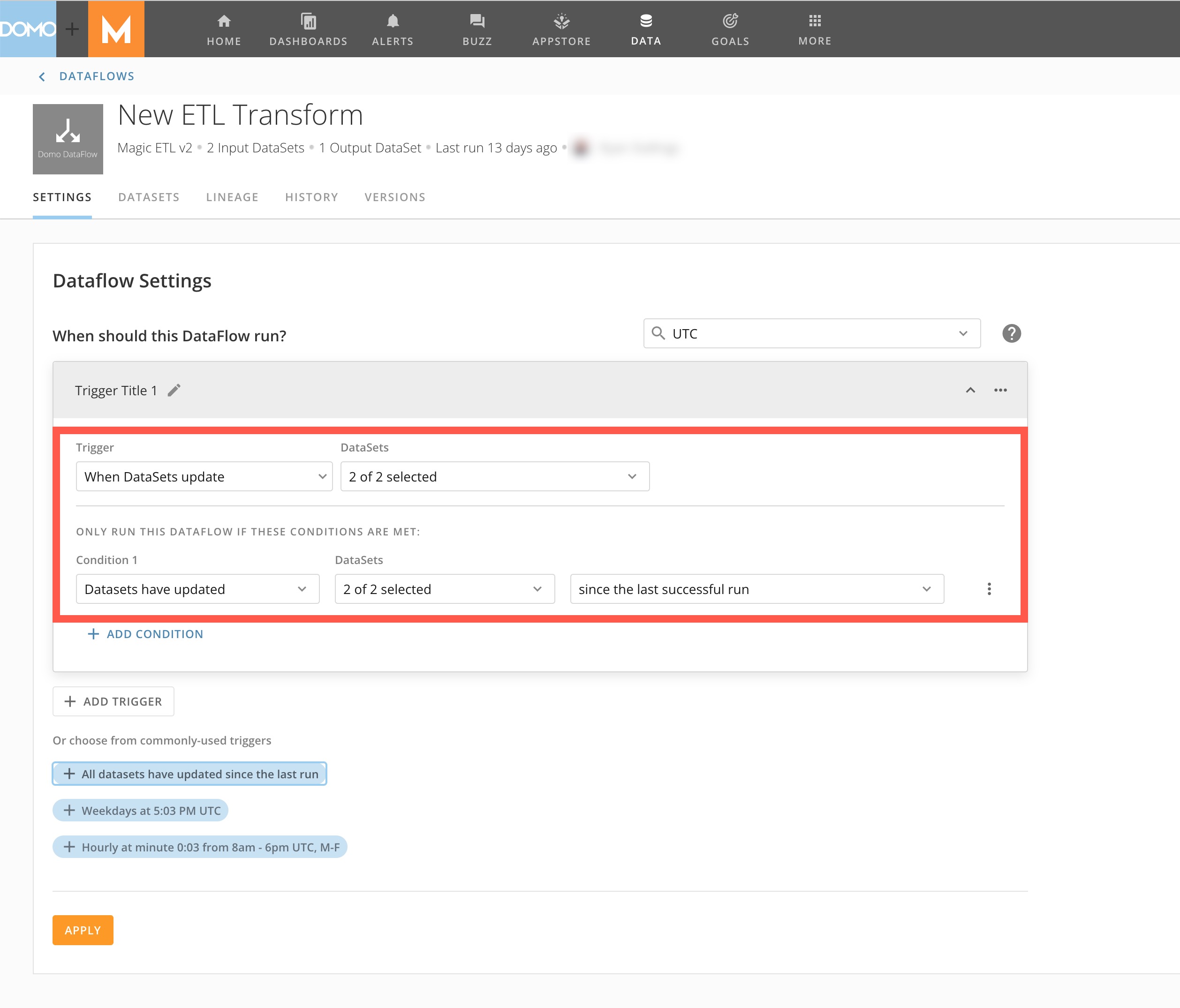The height and width of the screenshot is (1008, 1180).
Task: Click the Add Condition link
Action: 145,633
